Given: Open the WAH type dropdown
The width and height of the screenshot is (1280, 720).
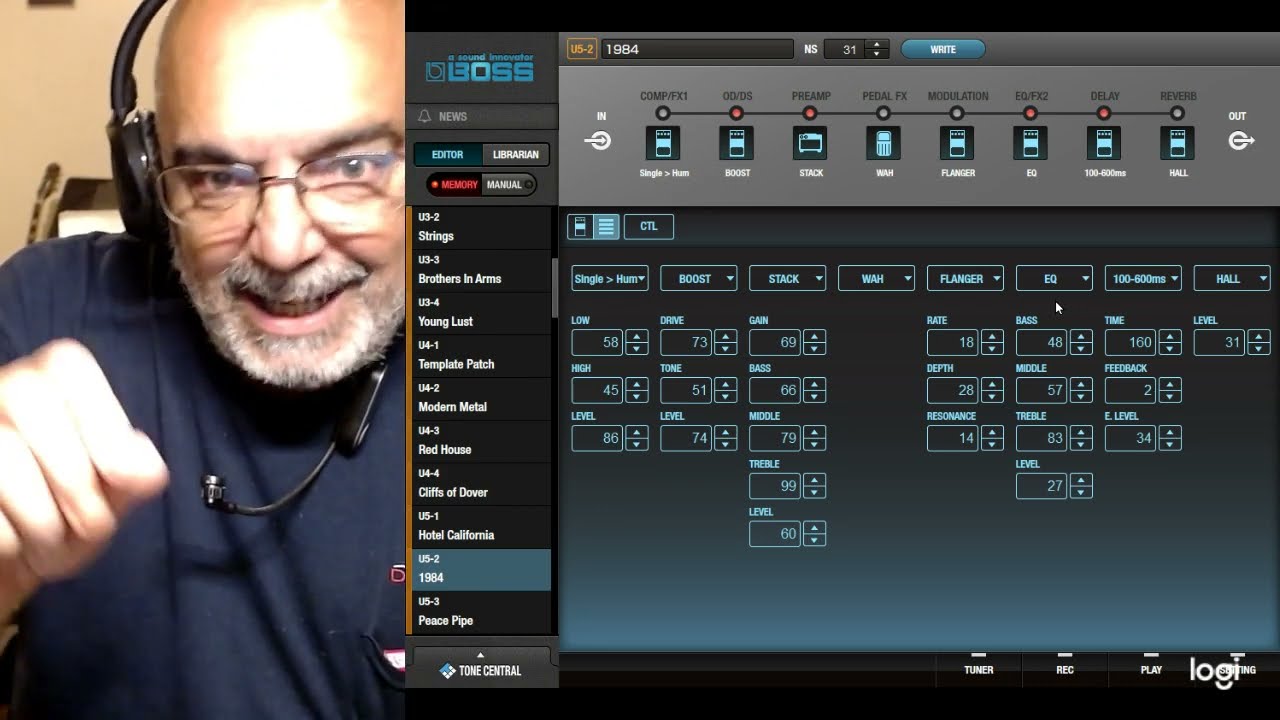Looking at the screenshot, I should (x=877, y=279).
